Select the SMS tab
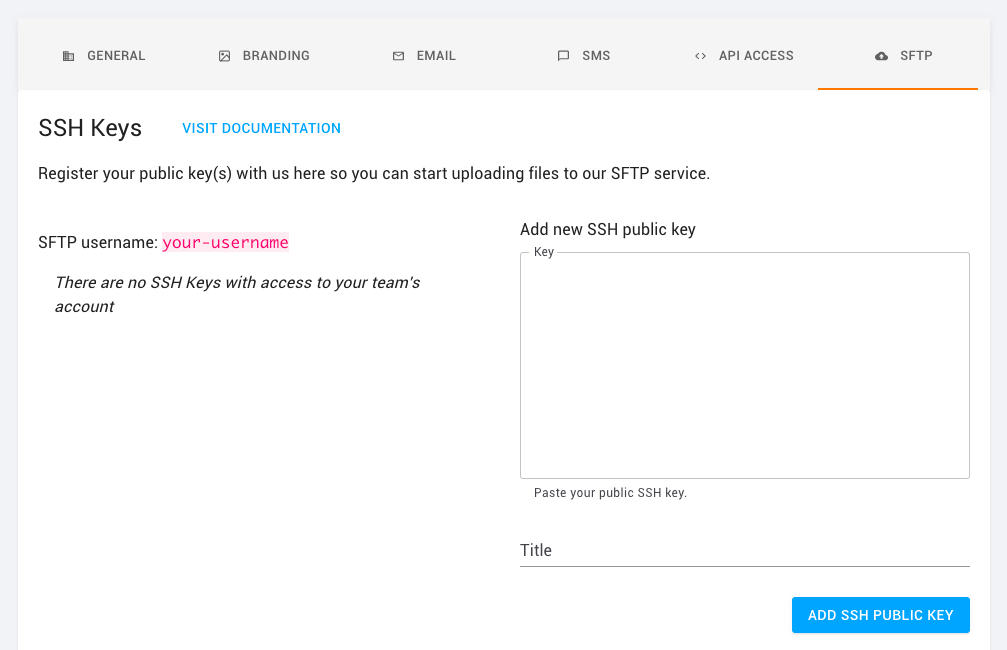This screenshot has width=1007, height=650. 596,56
